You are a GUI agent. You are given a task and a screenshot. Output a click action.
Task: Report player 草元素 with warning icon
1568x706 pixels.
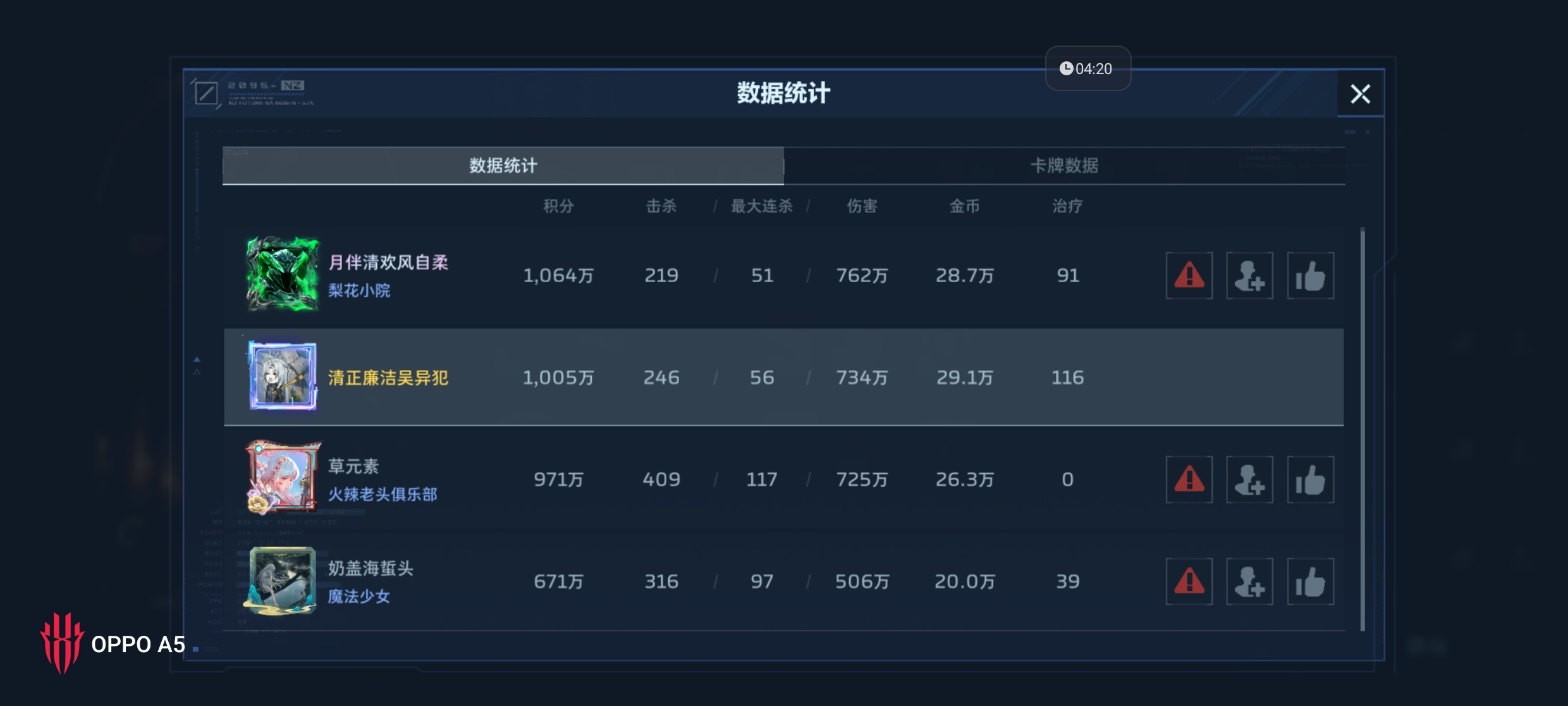click(x=1189, y=480)
